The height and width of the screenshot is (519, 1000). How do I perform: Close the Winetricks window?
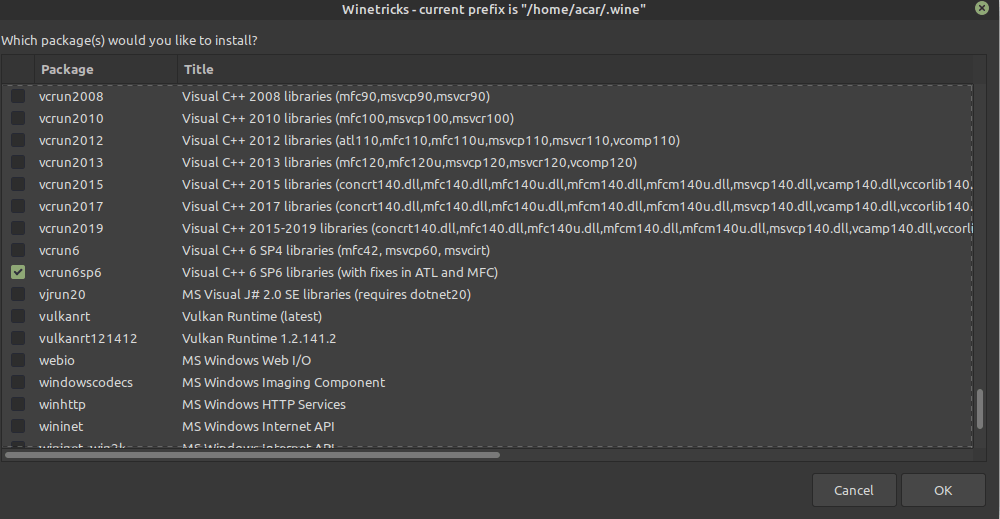coord(982,8)
